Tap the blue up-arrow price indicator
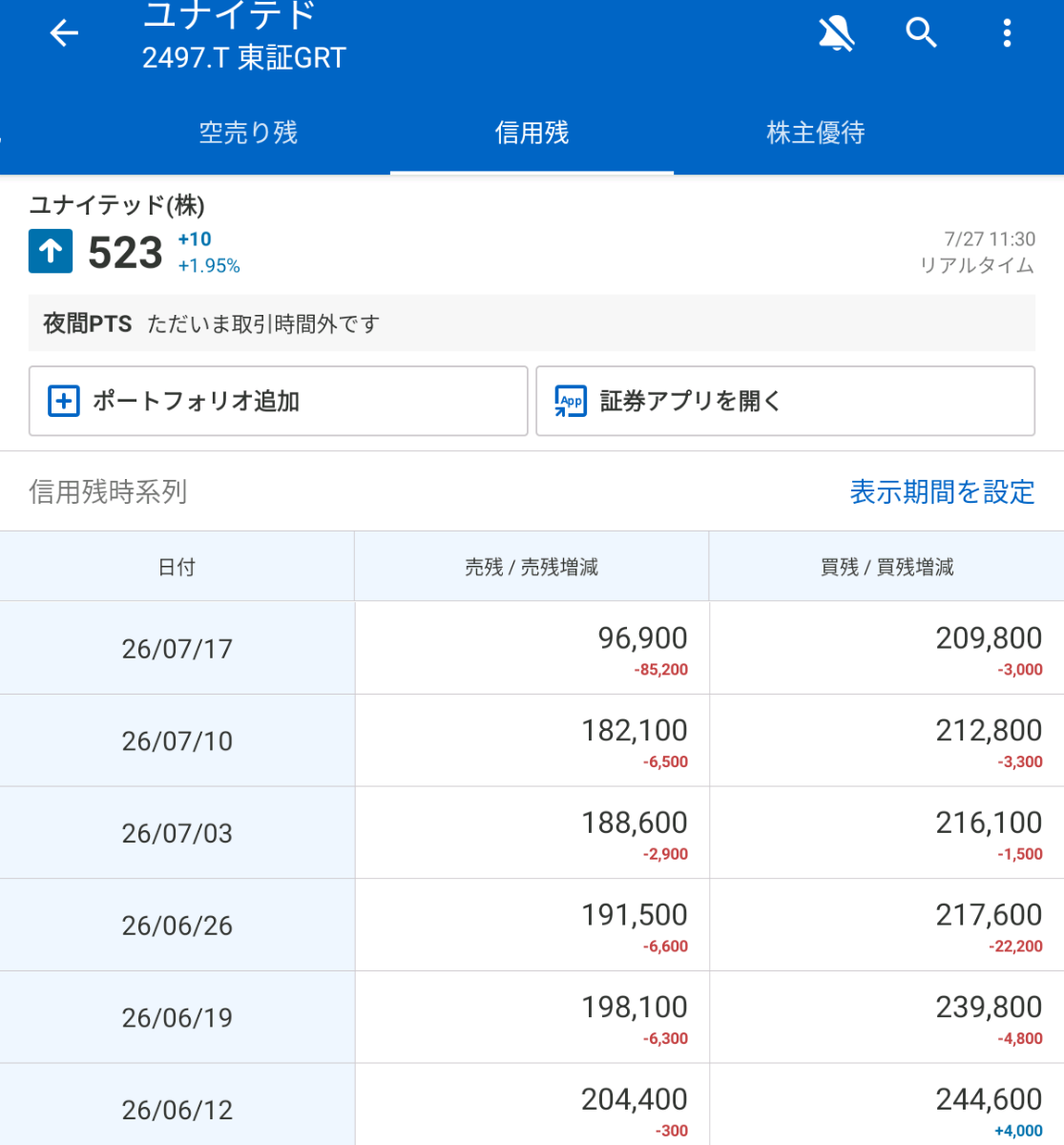Screen dimensions: 1064x1145 tap(51, 252)
